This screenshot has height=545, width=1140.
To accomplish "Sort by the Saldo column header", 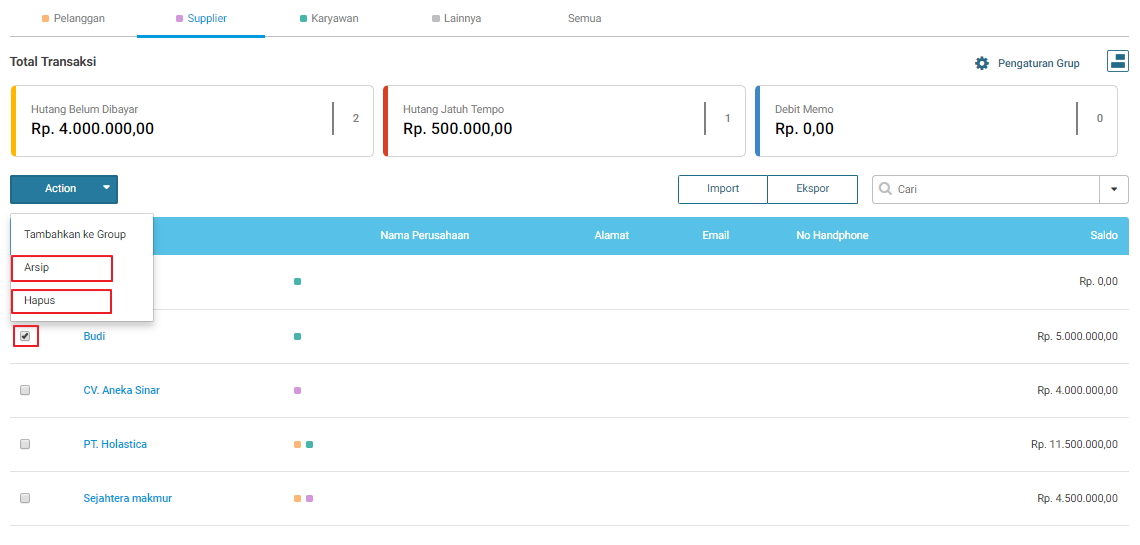I will [1104, 235].
